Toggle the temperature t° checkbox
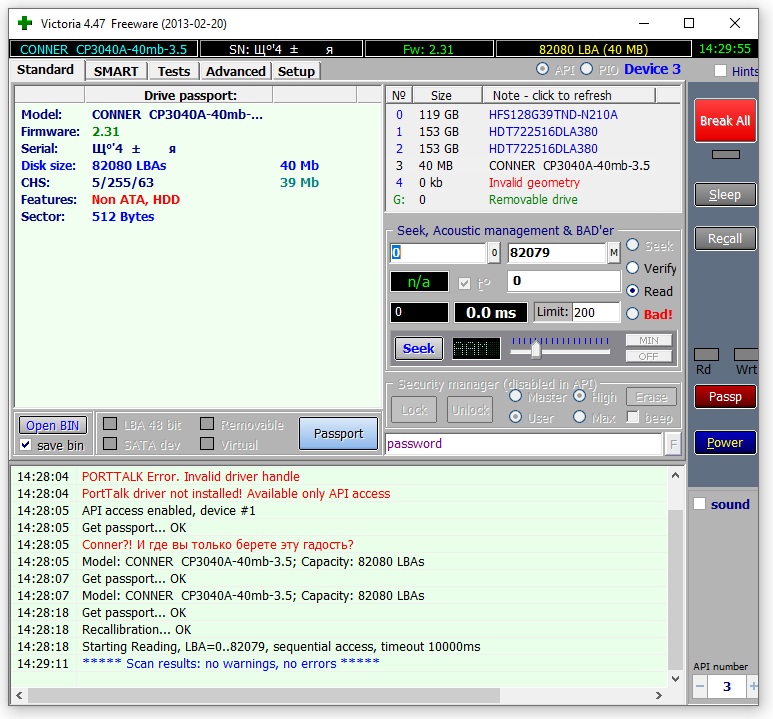Viewport: 773px width, 719px height. tap(464, 283)
